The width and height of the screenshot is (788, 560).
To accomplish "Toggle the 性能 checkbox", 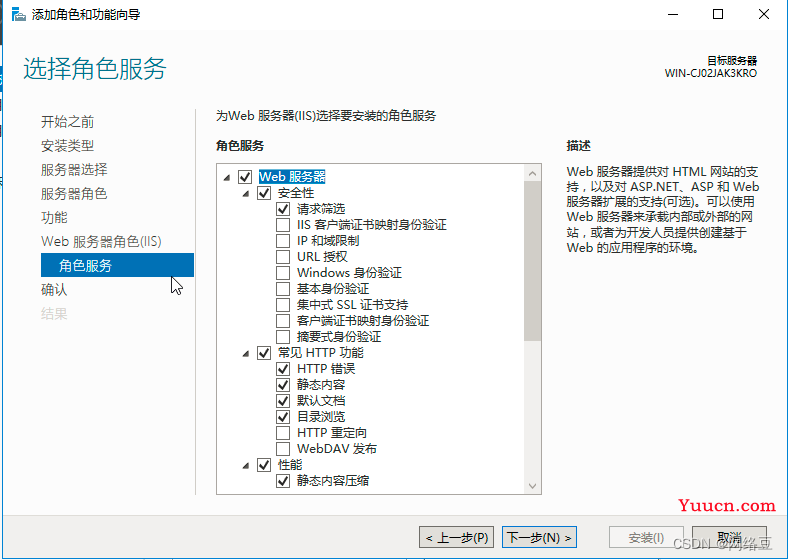I will coord(264,465).
